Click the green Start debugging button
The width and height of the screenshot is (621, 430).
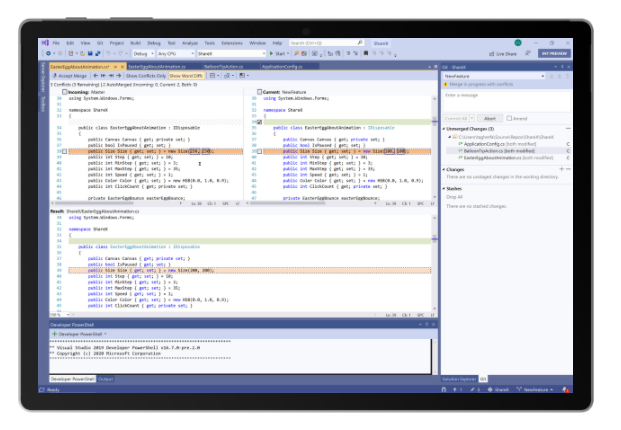pyautogui.click(x=277, y=53)
